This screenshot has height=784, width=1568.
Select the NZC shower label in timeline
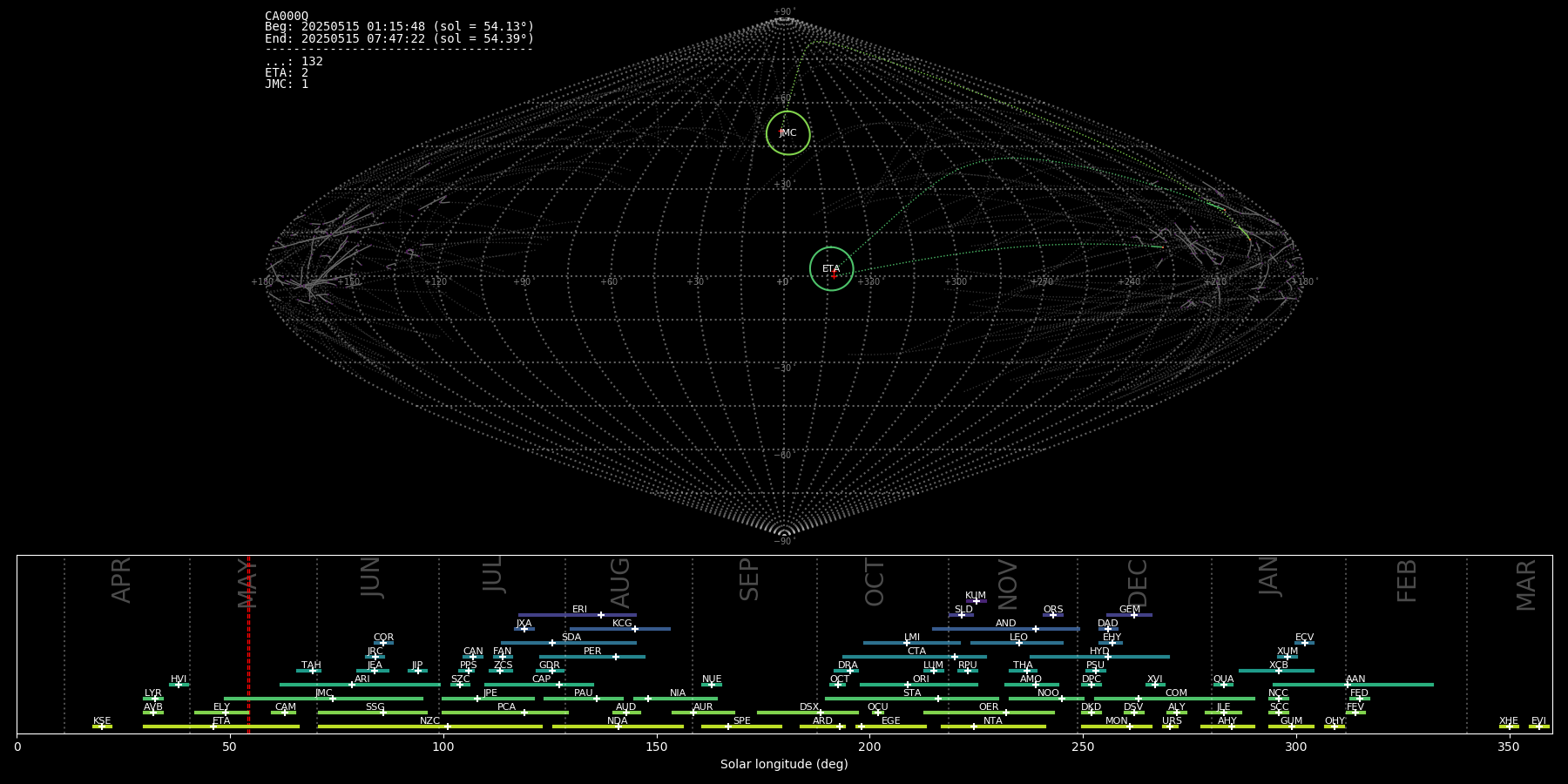pos(429,720)
